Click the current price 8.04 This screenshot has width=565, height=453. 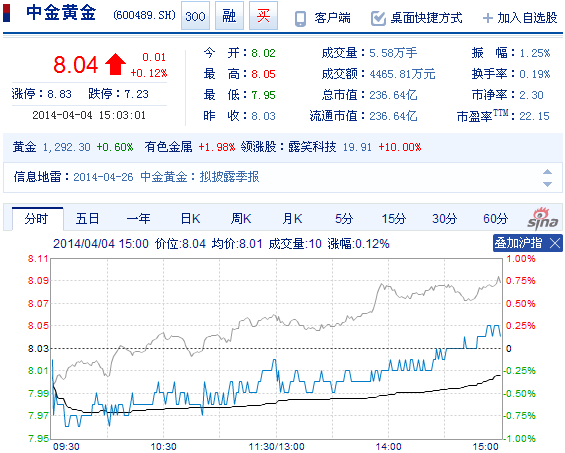point(76,65)
